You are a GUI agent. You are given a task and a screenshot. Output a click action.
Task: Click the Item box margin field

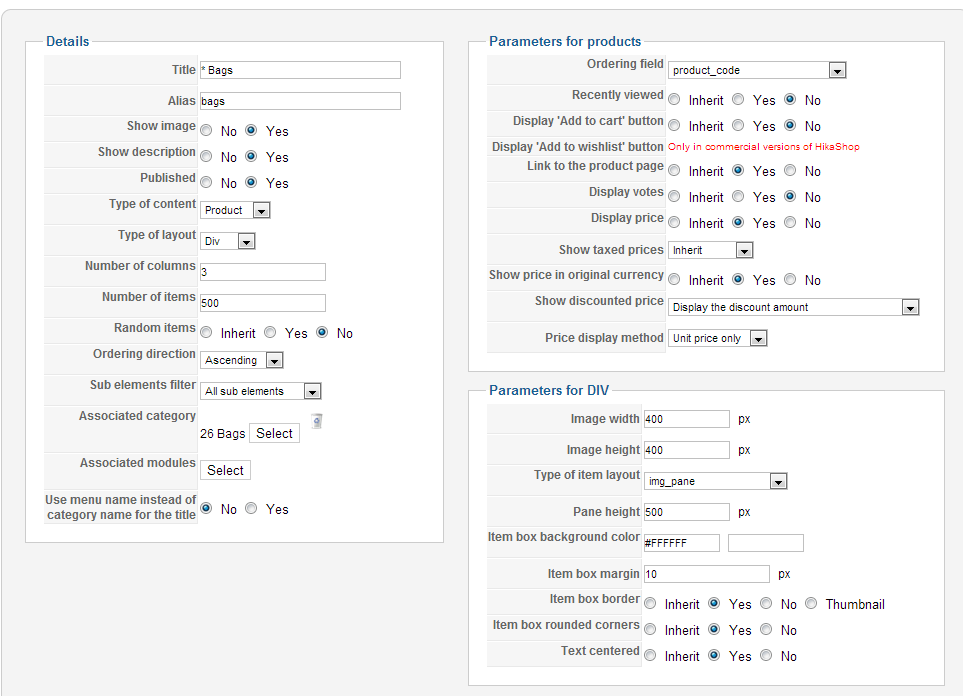tap(707, 574)
